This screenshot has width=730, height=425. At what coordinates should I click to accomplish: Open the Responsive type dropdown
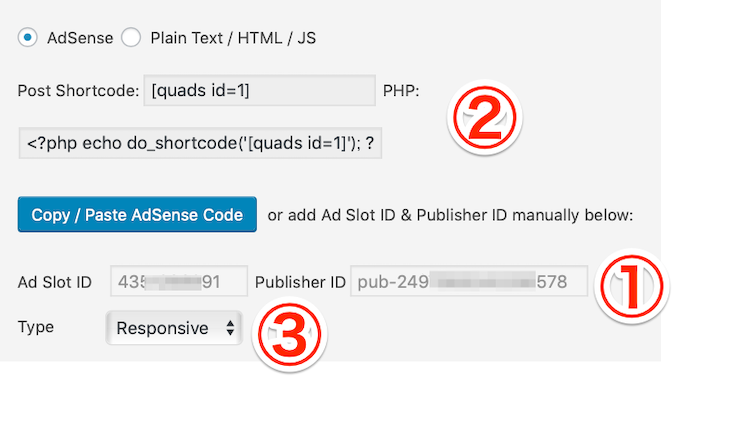174,328
